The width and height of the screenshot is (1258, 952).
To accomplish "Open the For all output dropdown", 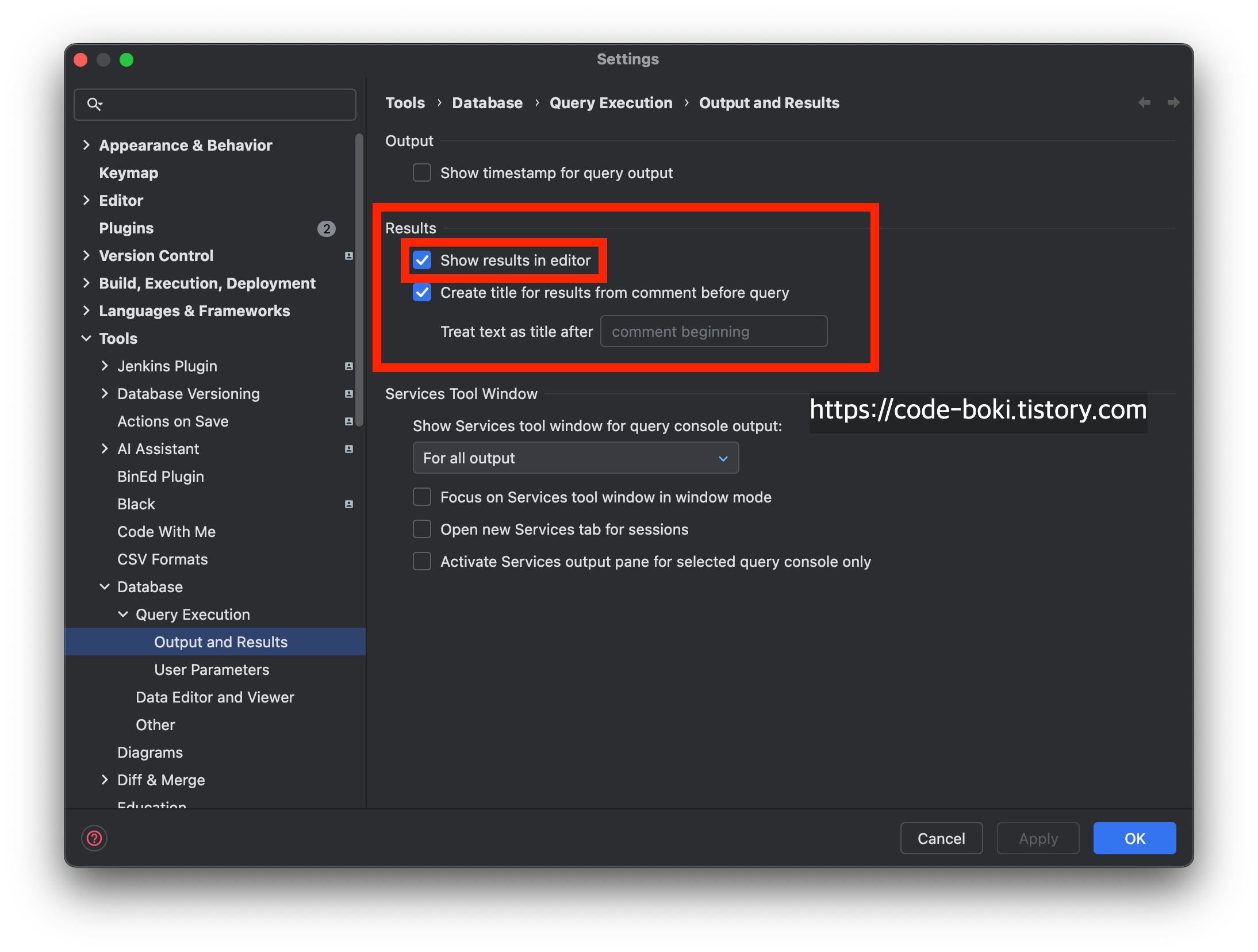I will point(575,458).
